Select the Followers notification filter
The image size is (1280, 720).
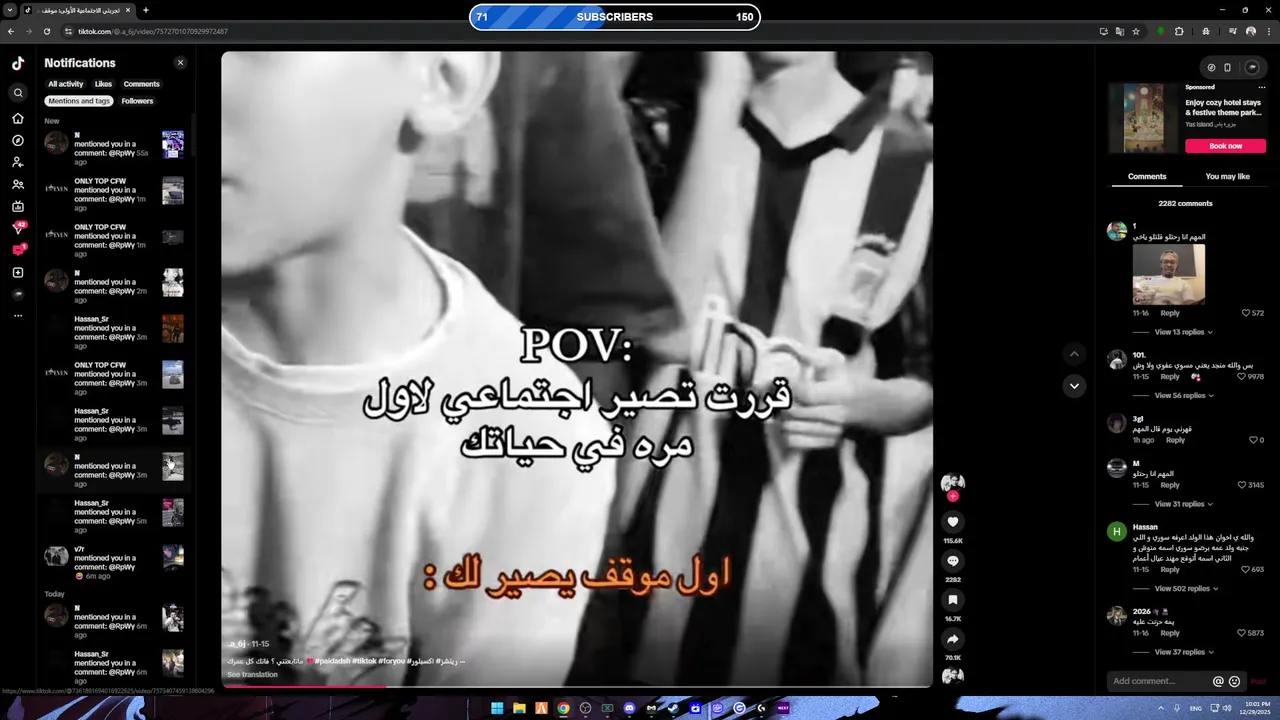[137, 101]
